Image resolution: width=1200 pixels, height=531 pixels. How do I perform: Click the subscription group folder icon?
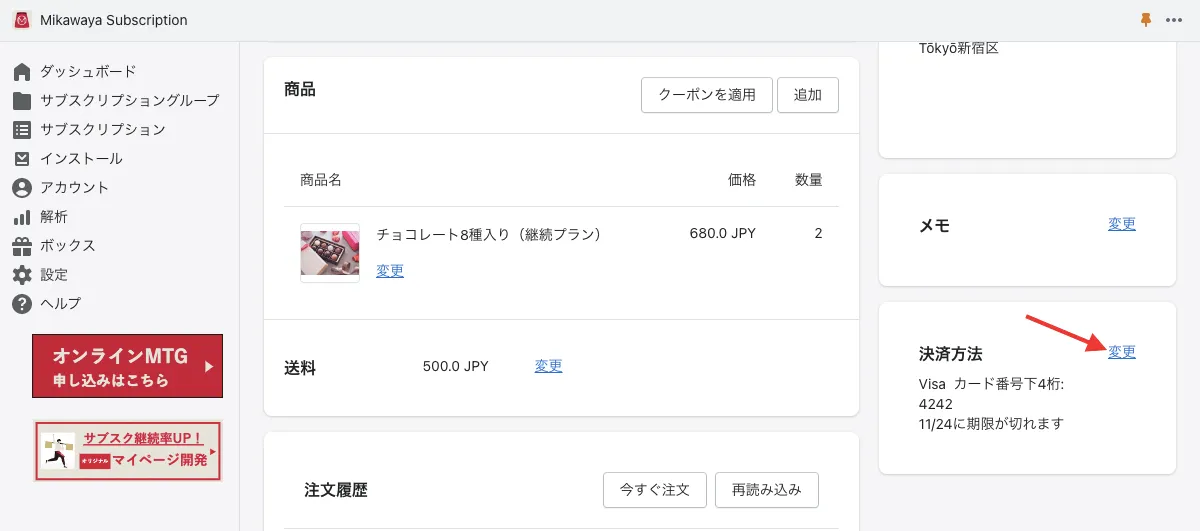(22, 101)
